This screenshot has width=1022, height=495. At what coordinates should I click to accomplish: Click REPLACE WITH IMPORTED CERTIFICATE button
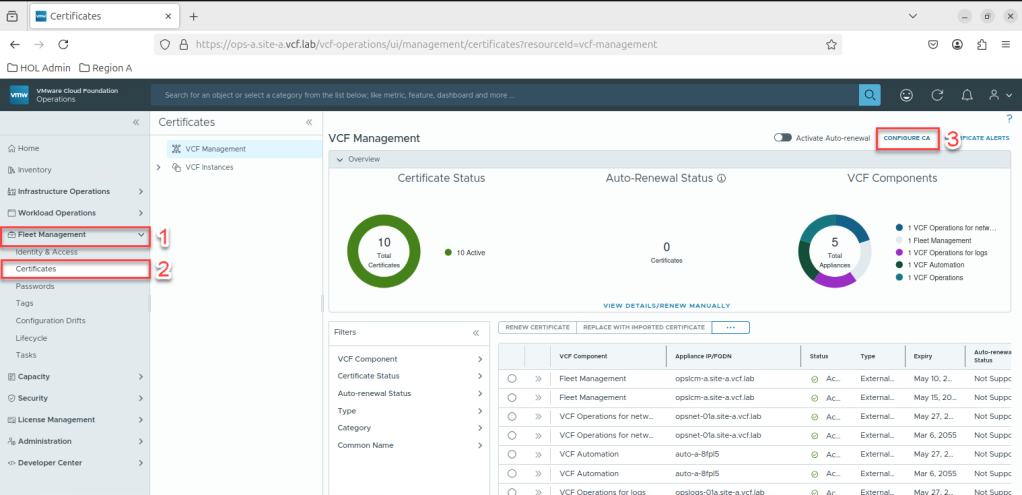pos(644,327)
